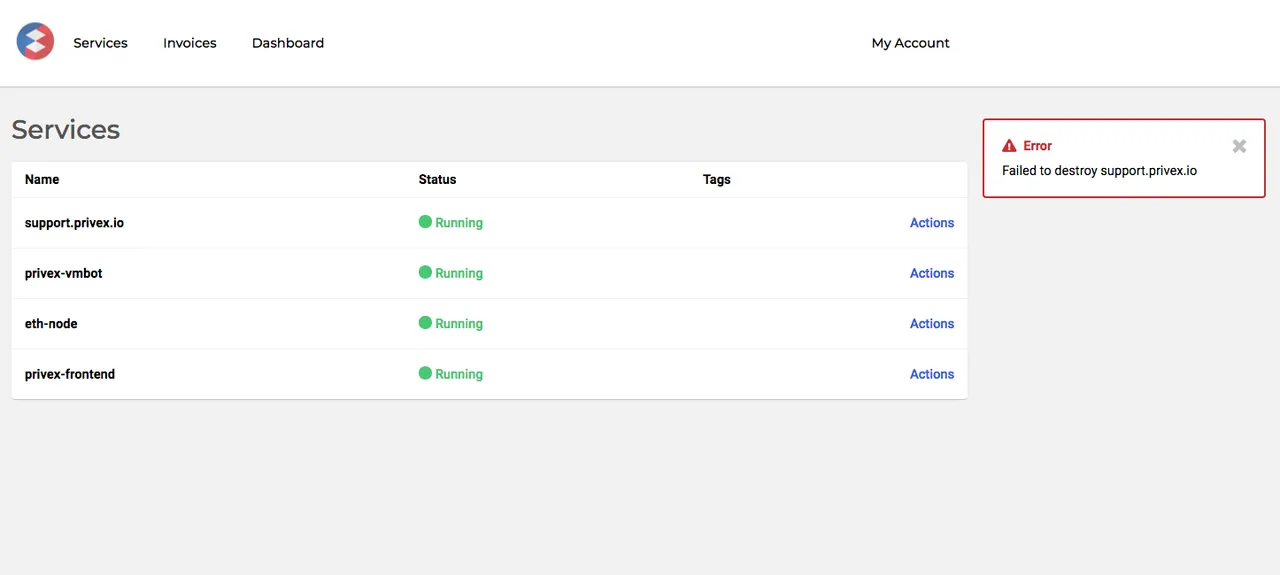The height and width of the screenshot is (575, 1280).
Task: Click green status dot for eth-node
Action: [x=425, y=323]
